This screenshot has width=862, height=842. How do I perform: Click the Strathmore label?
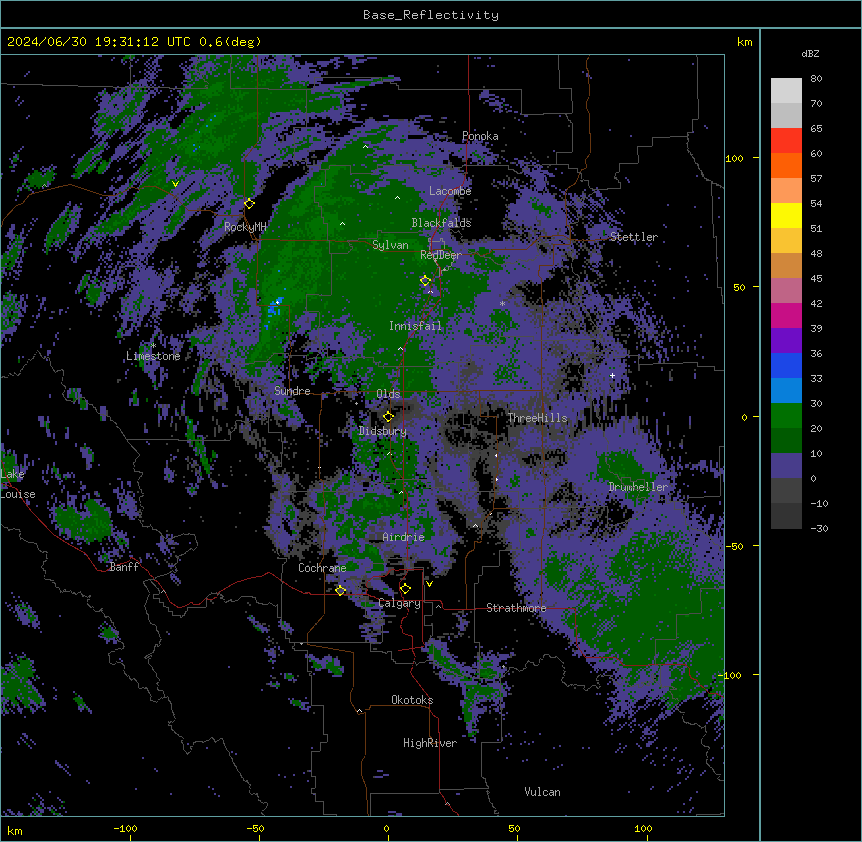tap(516, 608)
